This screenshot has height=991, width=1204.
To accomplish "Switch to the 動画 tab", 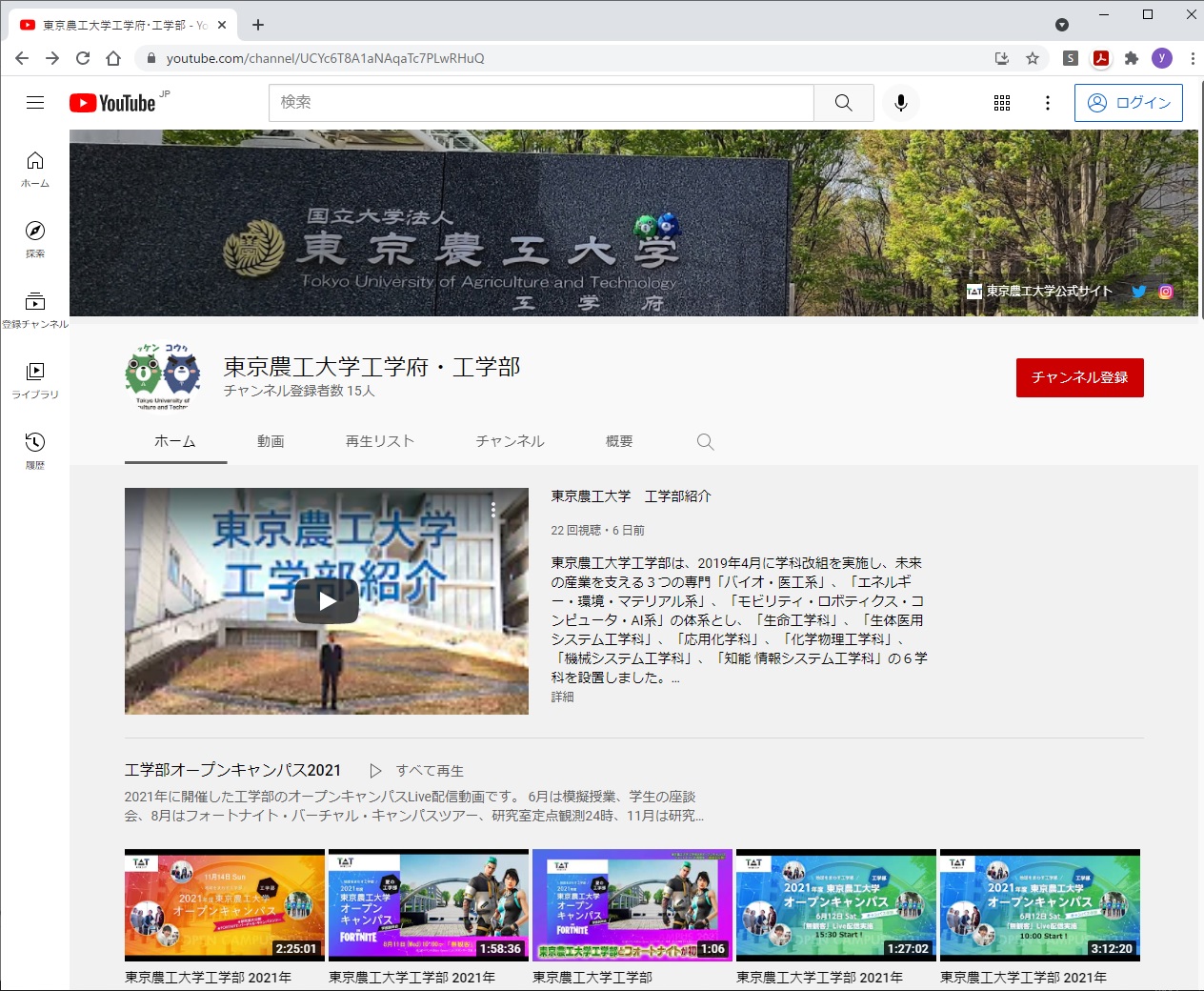I will coord(271,441).
